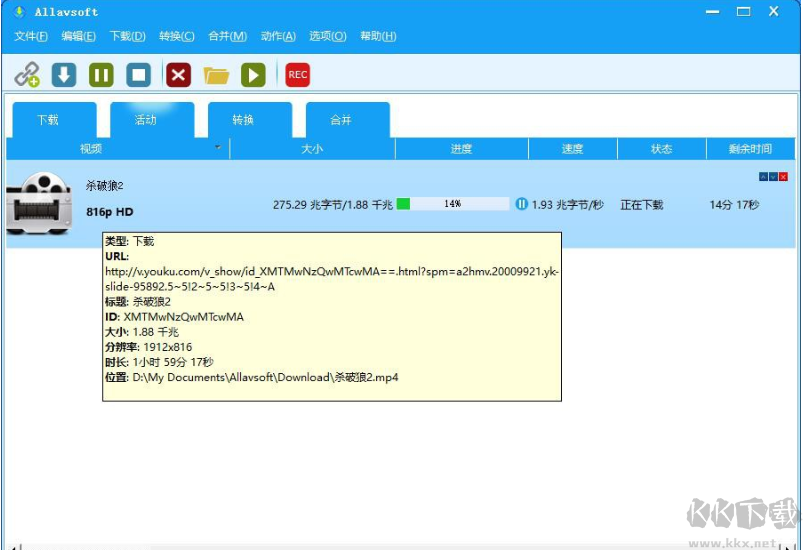The width and height of the screenshot is (803, 550).
Task: Delete task with red X toolbar icon
Action: pyautogui.click(x=178, y=75)
